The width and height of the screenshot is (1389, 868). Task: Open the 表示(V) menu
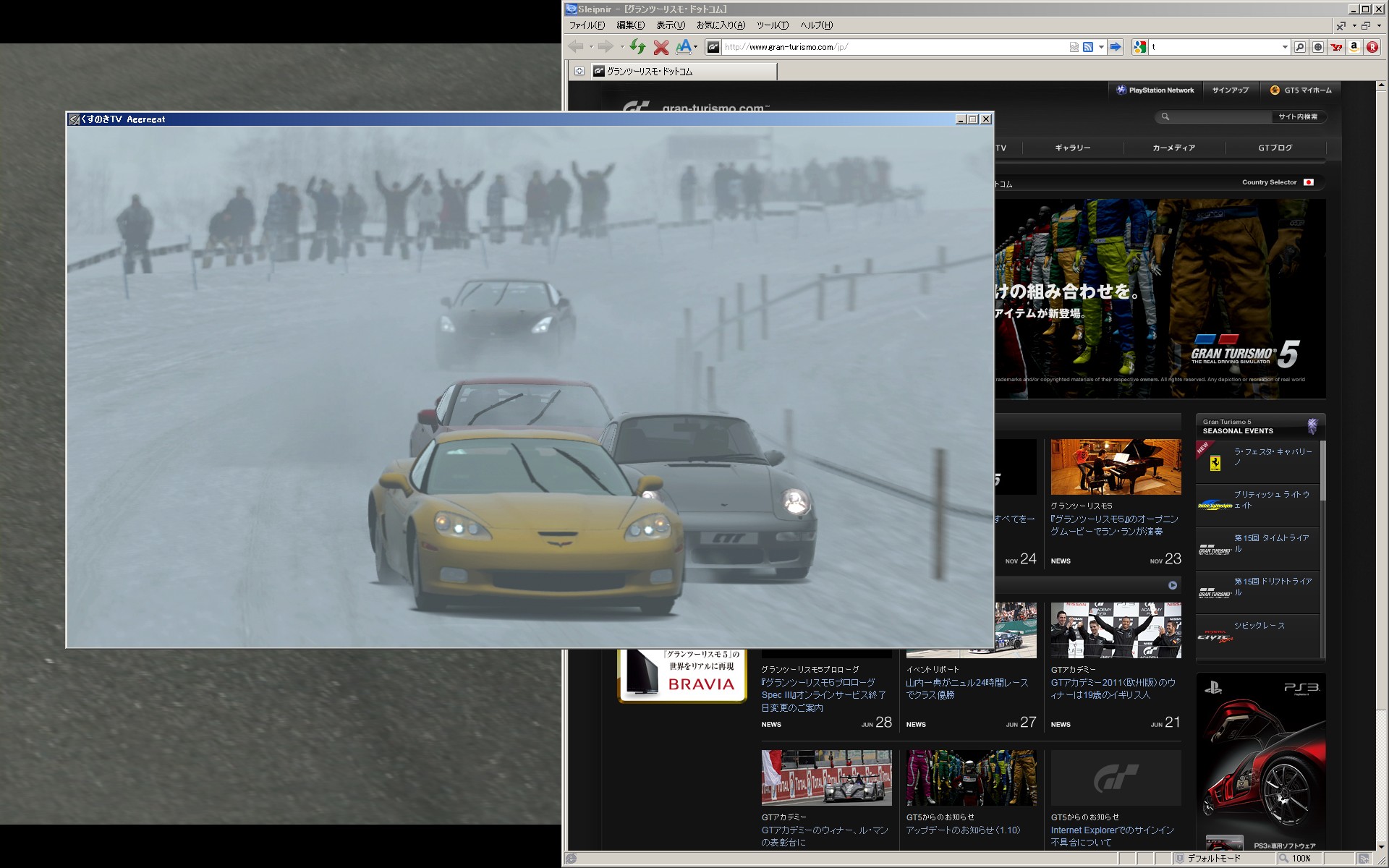671,25
